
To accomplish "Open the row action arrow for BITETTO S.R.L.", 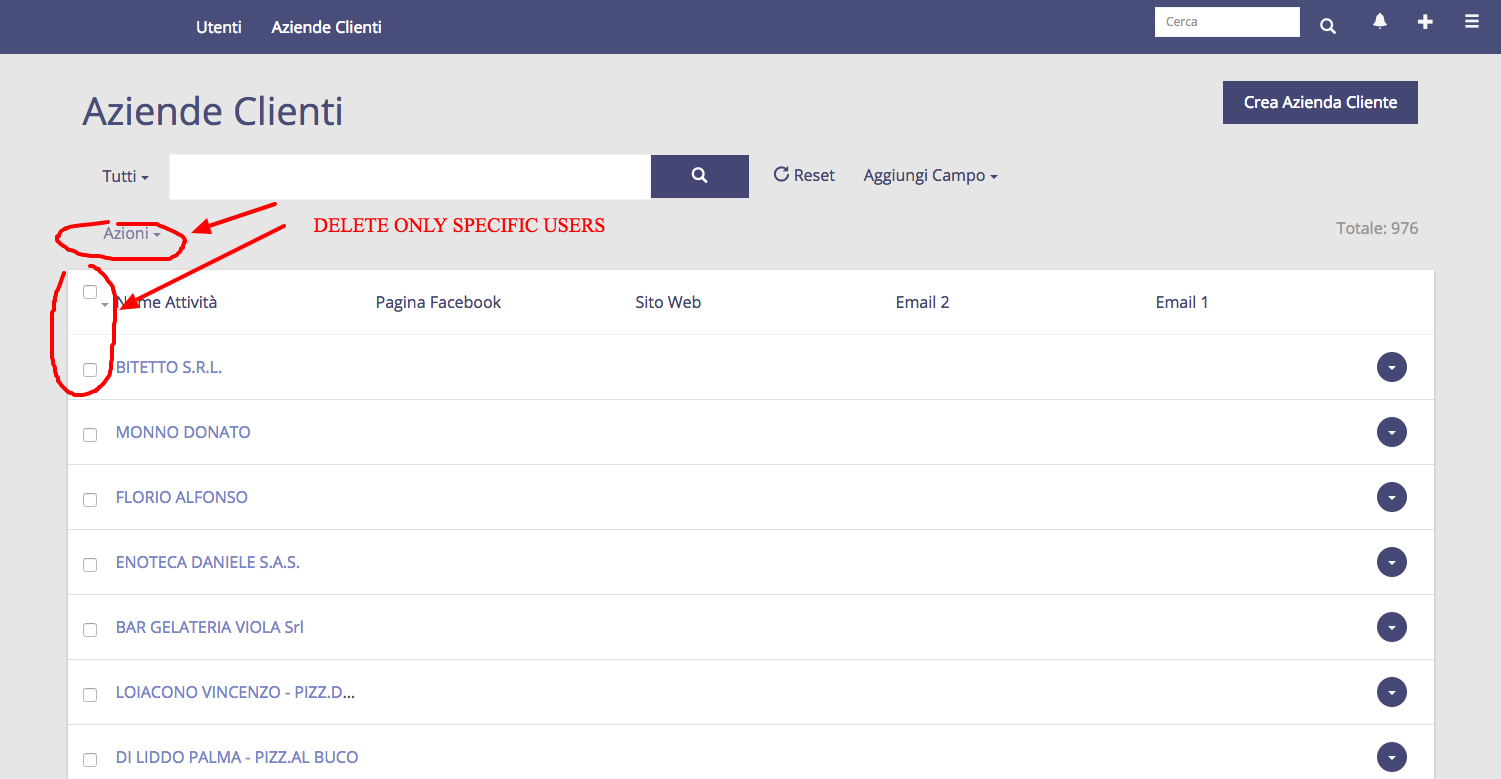I will tap(1391, 367).
